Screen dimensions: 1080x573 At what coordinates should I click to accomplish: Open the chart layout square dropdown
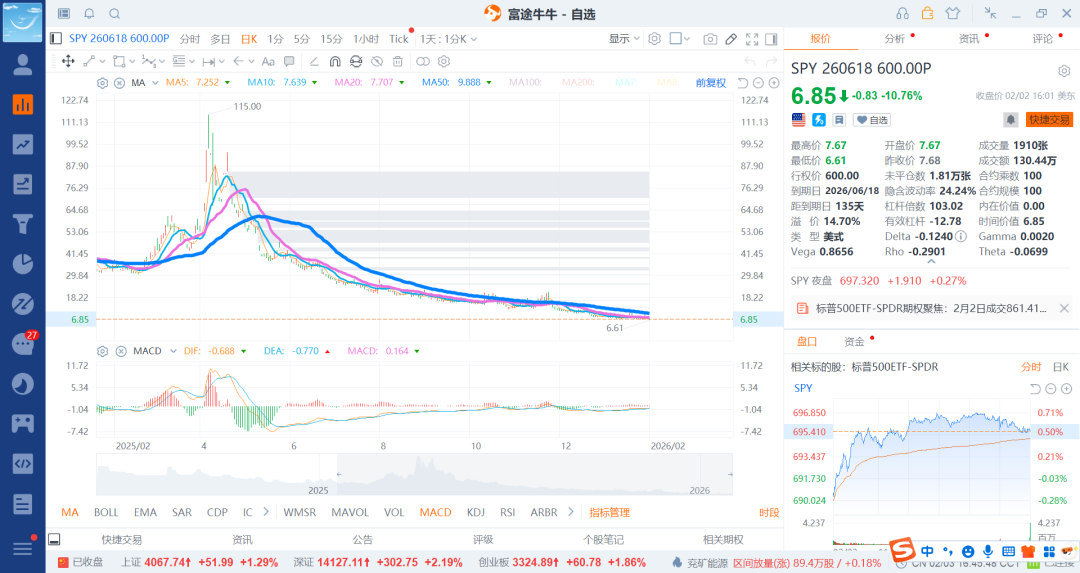click(681, 39)
